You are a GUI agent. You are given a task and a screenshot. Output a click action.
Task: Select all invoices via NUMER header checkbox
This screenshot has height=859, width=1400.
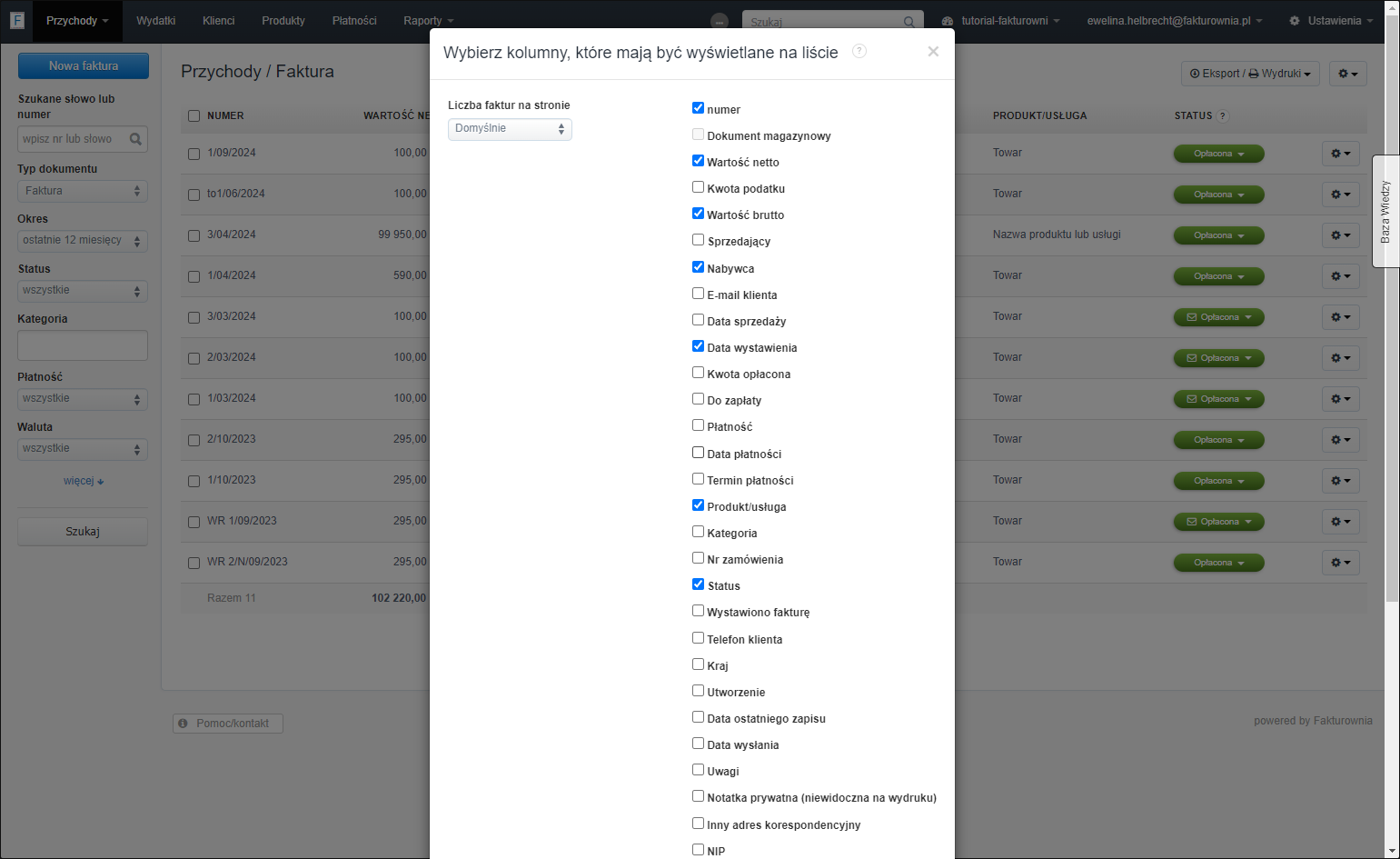pos(194,115)
